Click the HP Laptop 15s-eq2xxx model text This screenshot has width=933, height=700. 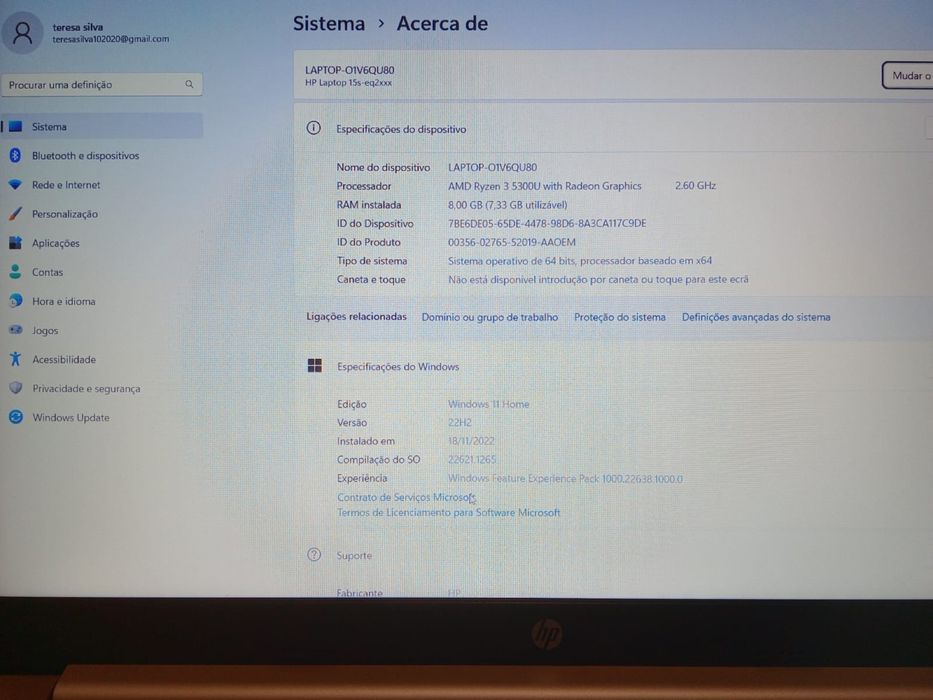(348, 83)
